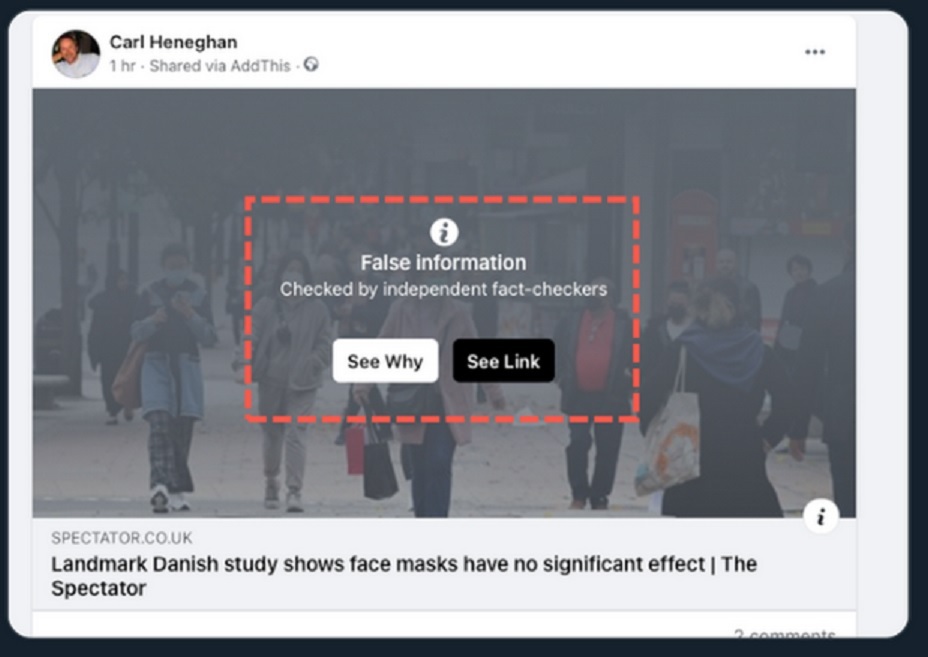
Task: Click the See Why button
Action: [x=385, y=361]
